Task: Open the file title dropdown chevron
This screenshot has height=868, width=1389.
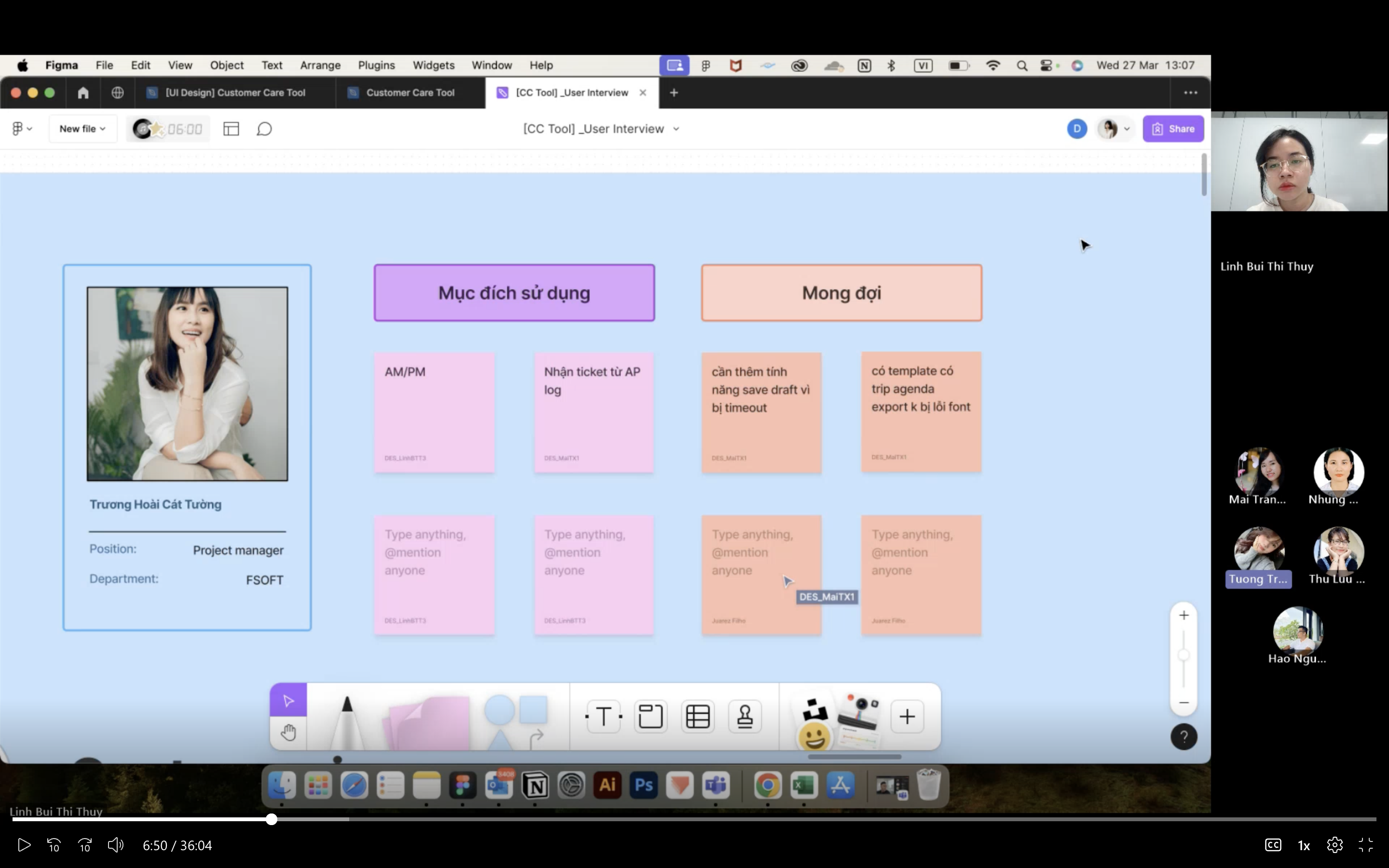Action: coord(676,129)
